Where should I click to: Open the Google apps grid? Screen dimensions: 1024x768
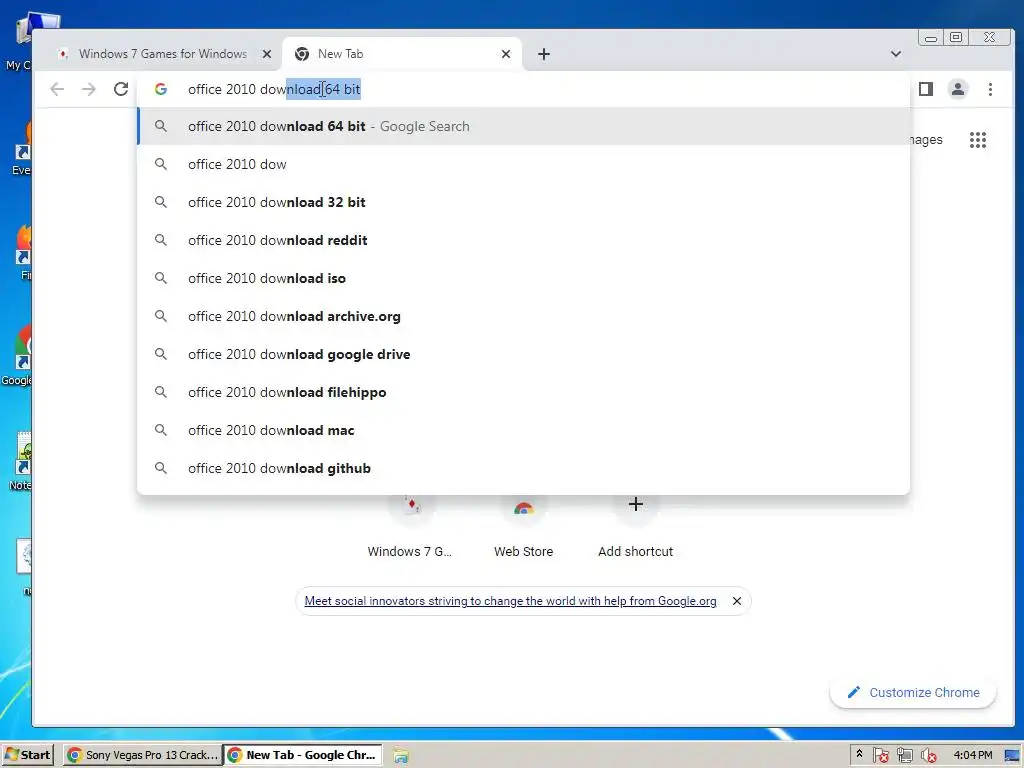click(x=978, y=140)
